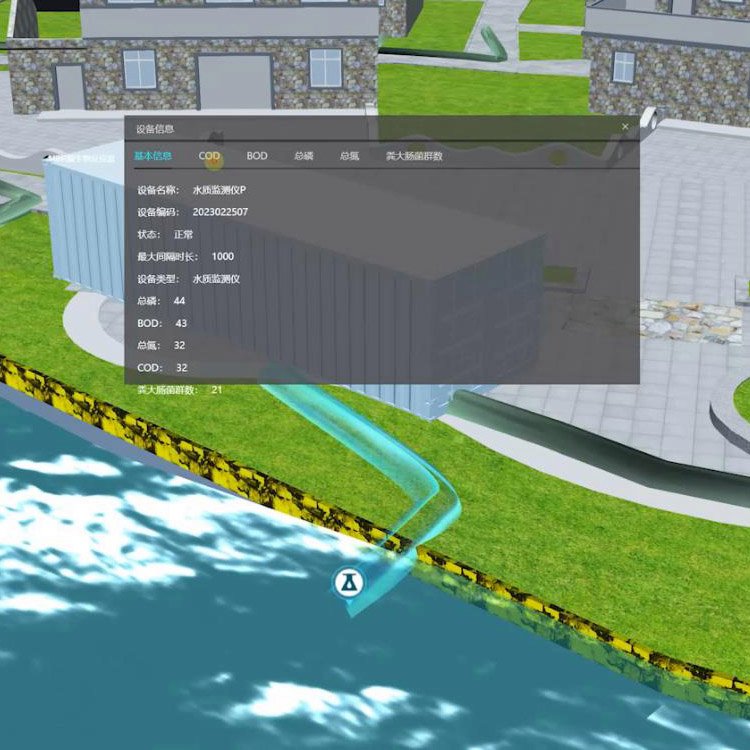Viewport: 750px width, 750px height.
Task: Select the device code 2023022507
Action: (220, 212)
